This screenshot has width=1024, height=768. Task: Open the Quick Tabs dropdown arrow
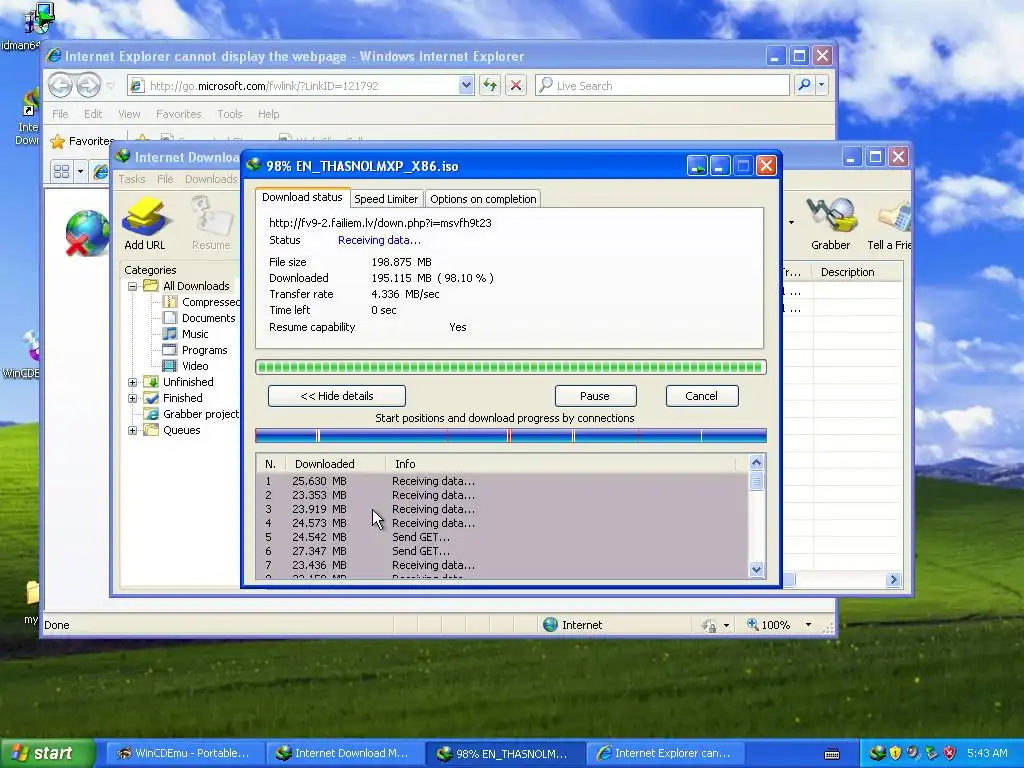(80, 172)
